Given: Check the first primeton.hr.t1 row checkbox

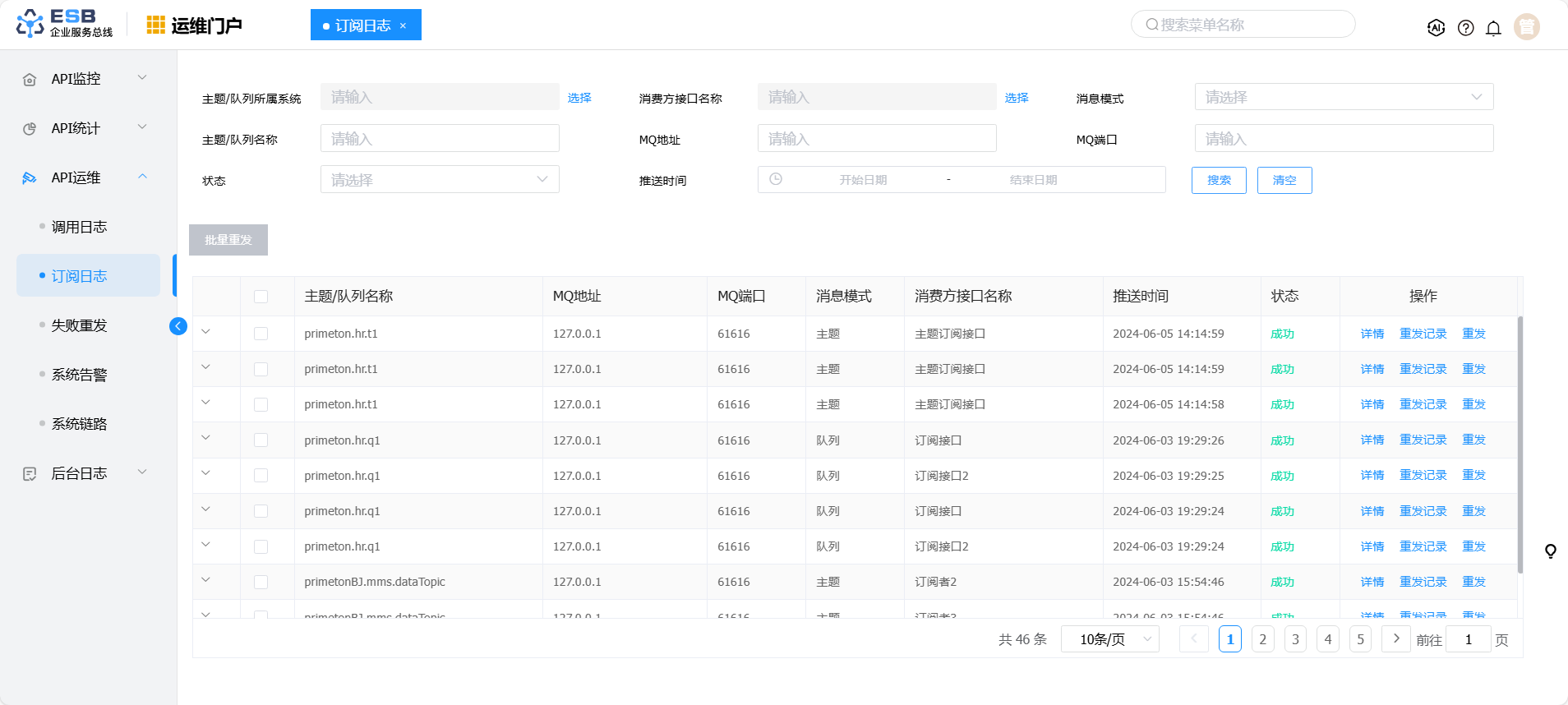Looking at the screenshot, I should click(261, 334).
